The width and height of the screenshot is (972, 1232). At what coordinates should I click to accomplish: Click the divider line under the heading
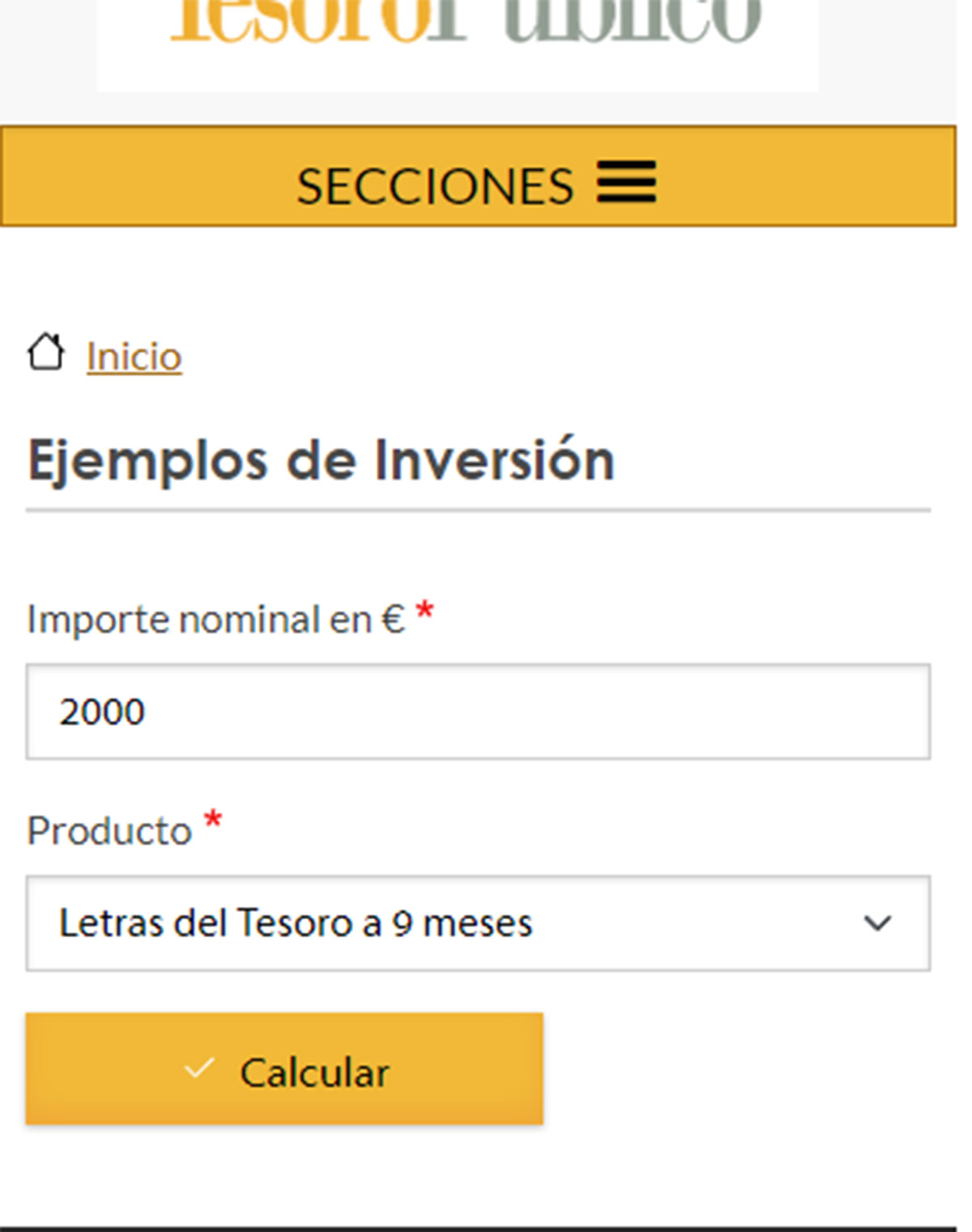click(x=478, y=510)
